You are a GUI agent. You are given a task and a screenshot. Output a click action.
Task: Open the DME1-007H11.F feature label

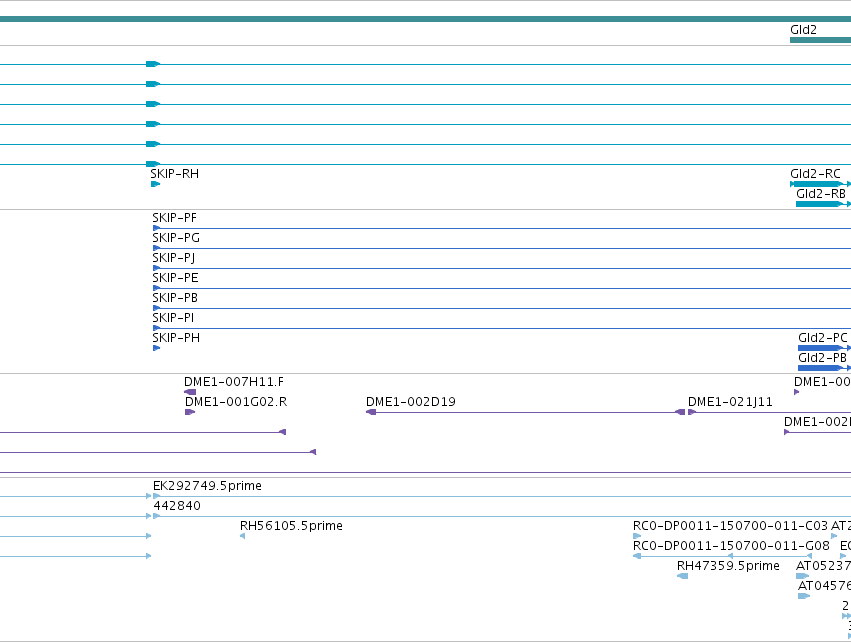point(234,382)
